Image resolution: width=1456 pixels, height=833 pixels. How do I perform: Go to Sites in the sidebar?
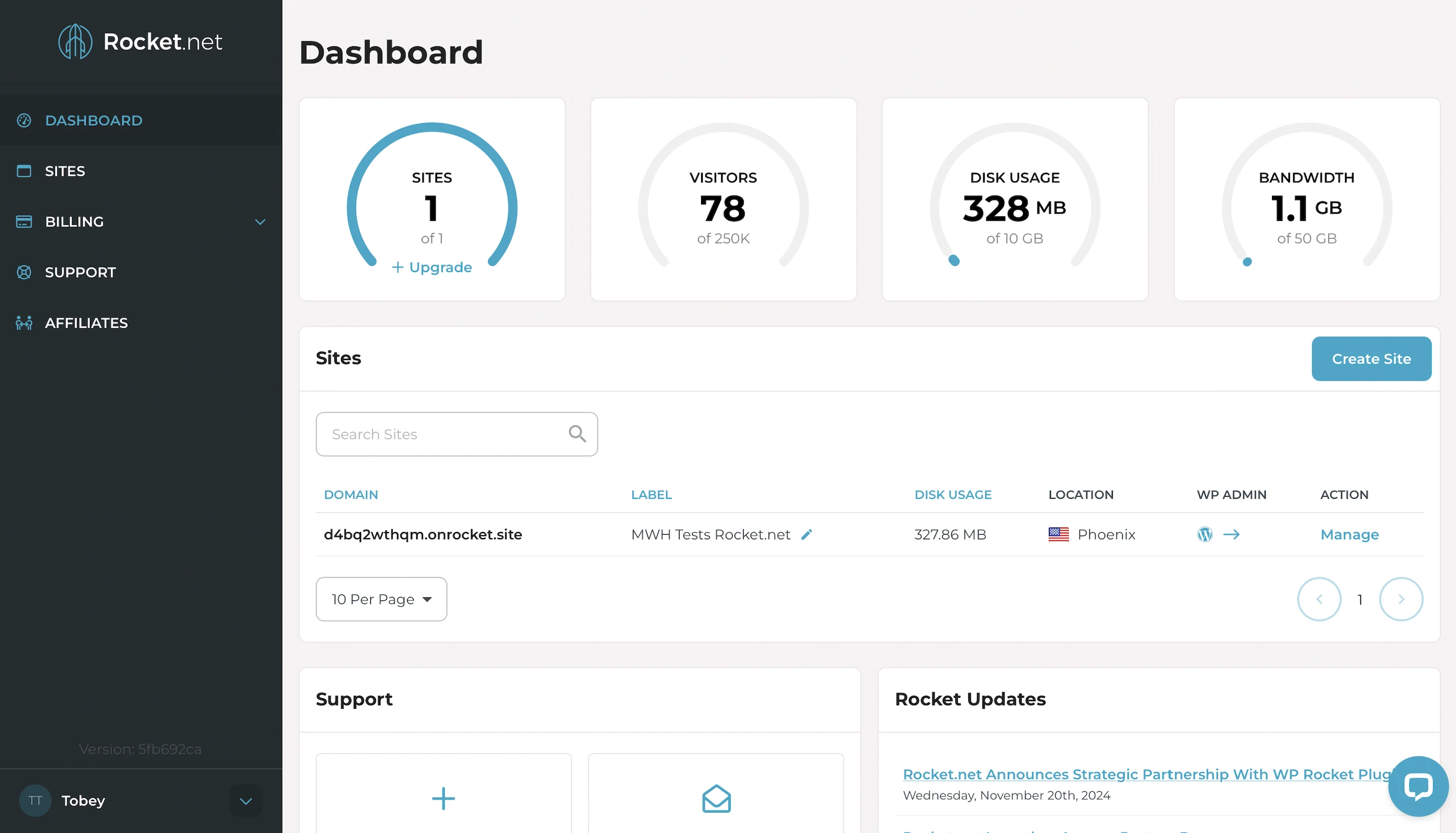pyautogui.click(x=64, y=171)
